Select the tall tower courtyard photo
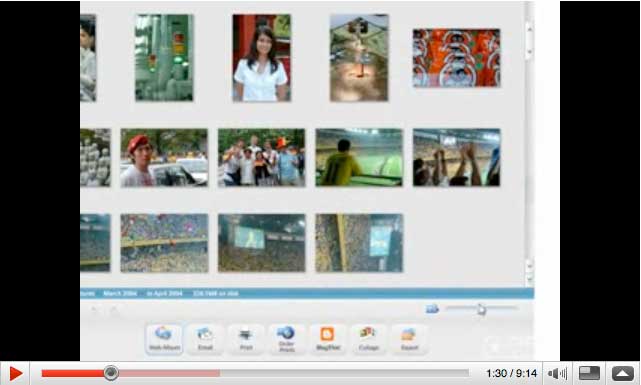Viewport: 641px width, 385px height. [x=359, y=58]
